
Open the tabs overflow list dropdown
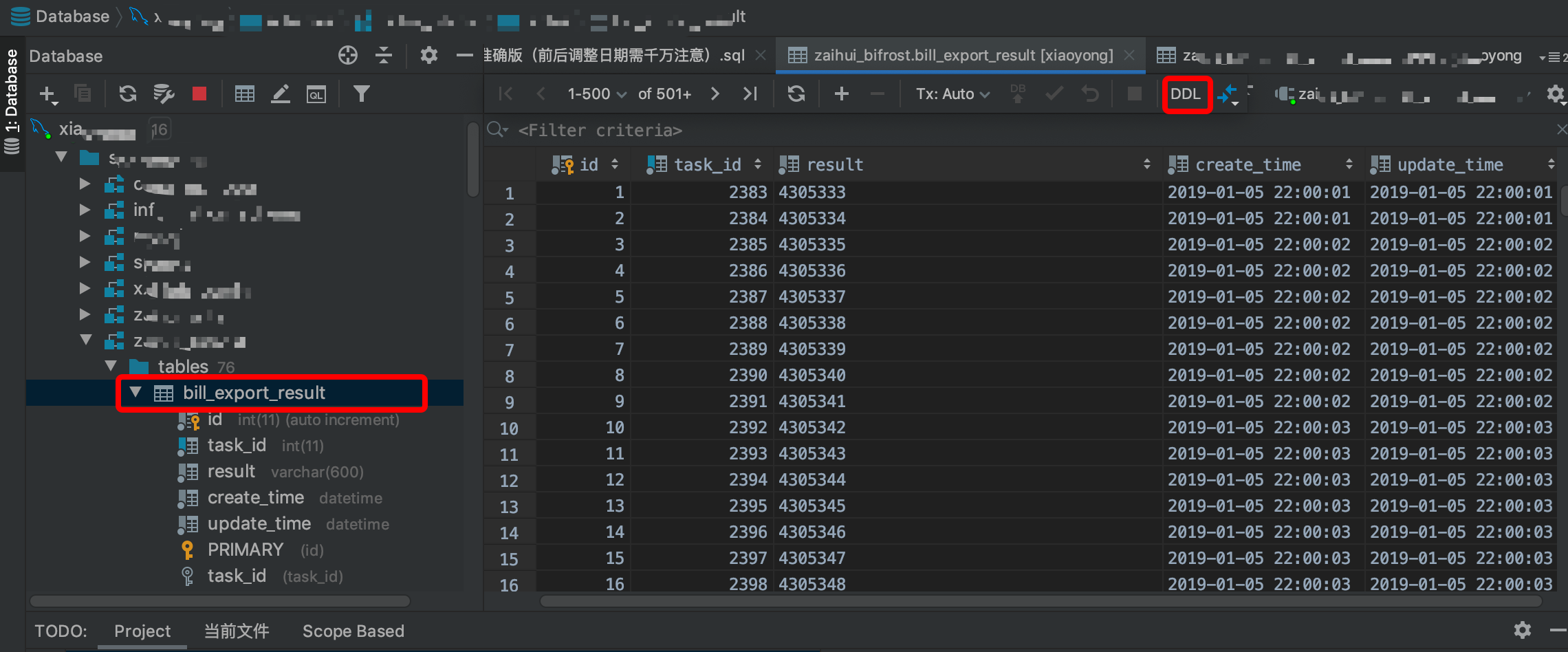[1551, 56]
